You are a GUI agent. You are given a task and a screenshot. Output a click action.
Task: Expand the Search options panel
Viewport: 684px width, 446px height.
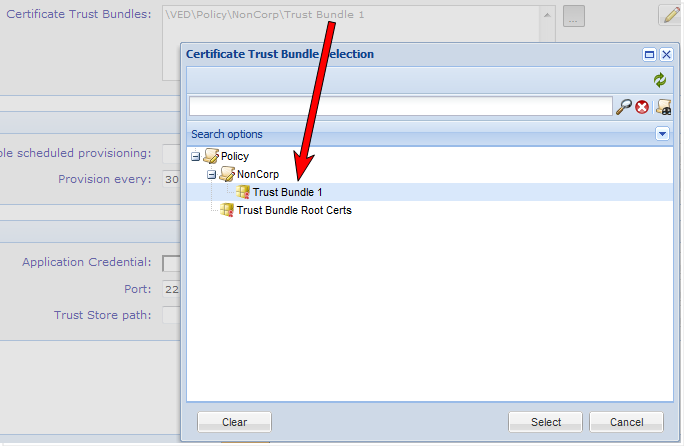[662, 134]
